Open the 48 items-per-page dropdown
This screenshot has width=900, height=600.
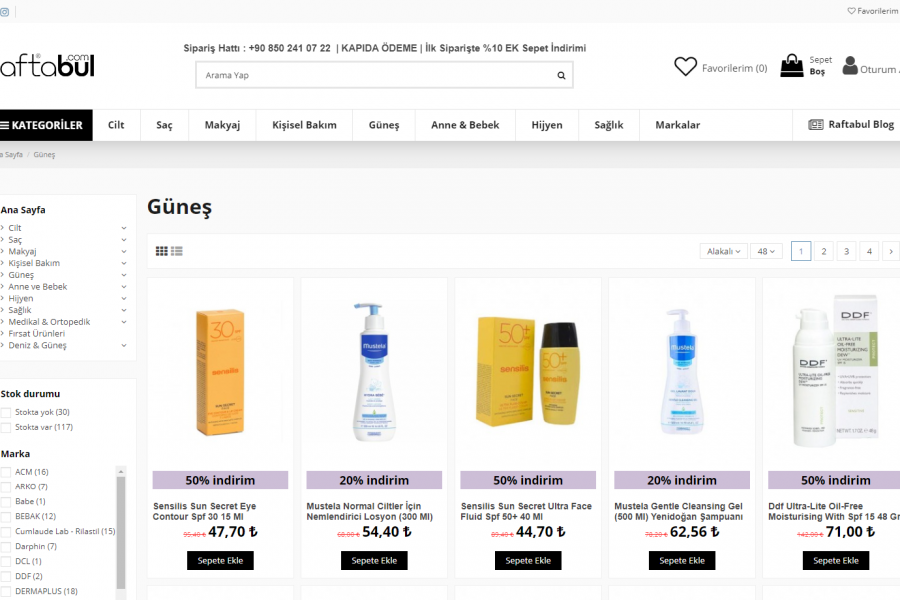tap(768, 251)
